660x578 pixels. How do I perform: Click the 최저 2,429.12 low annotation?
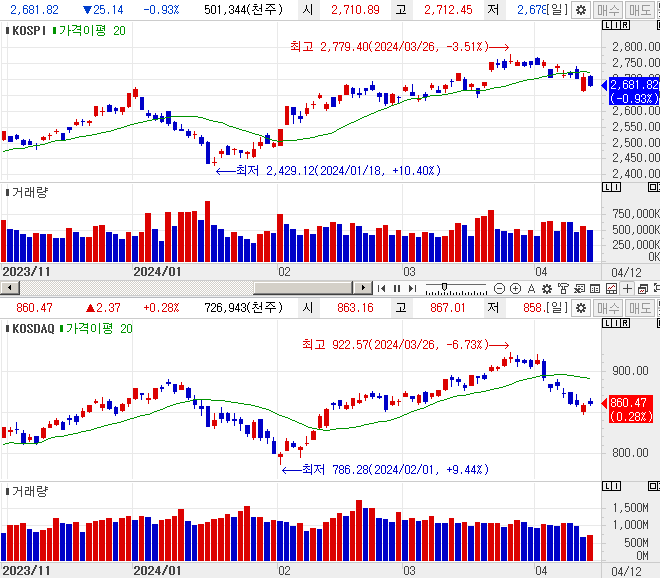(x=328, y=170)
